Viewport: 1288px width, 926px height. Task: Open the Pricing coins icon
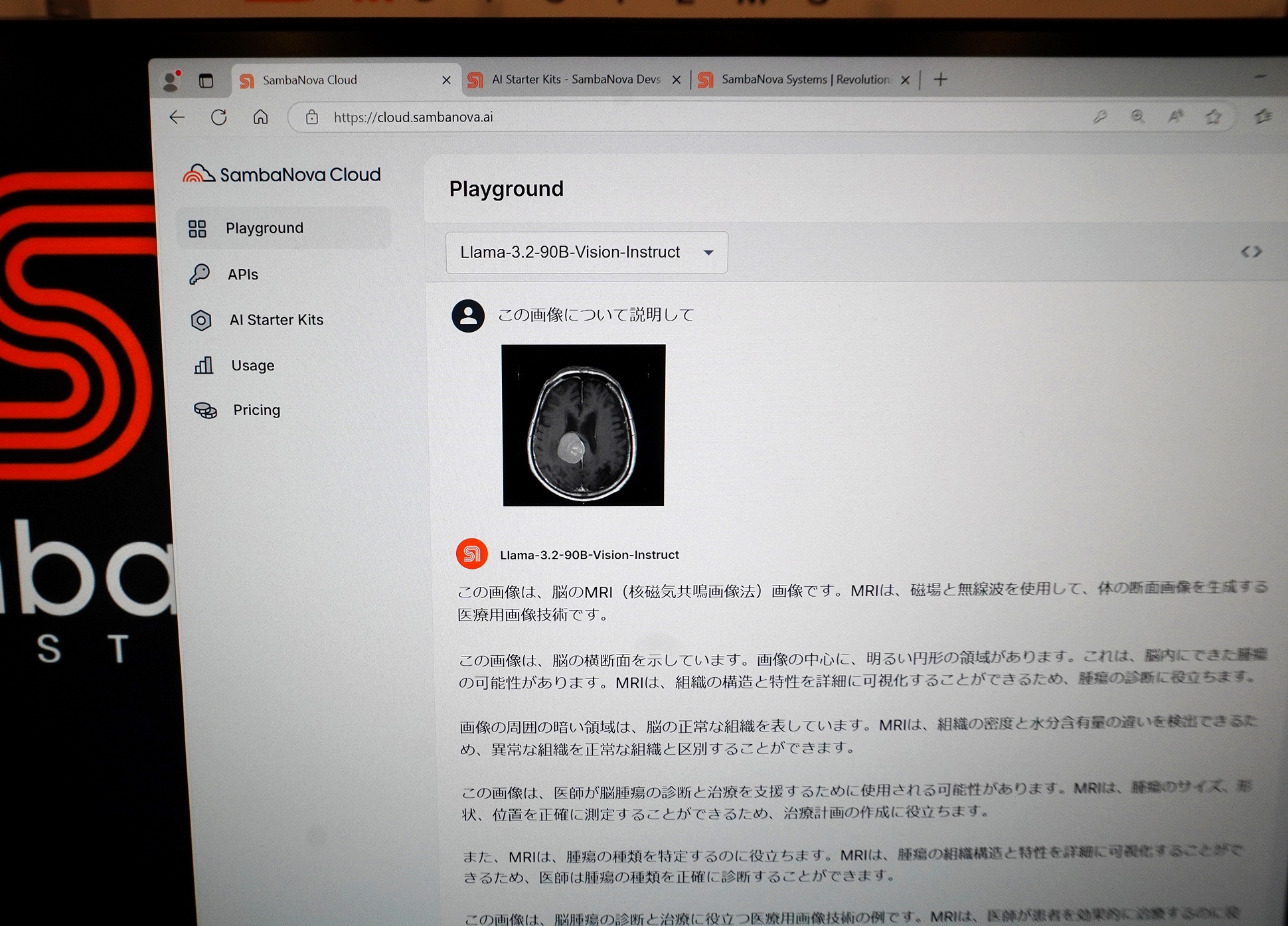[205, 410]
